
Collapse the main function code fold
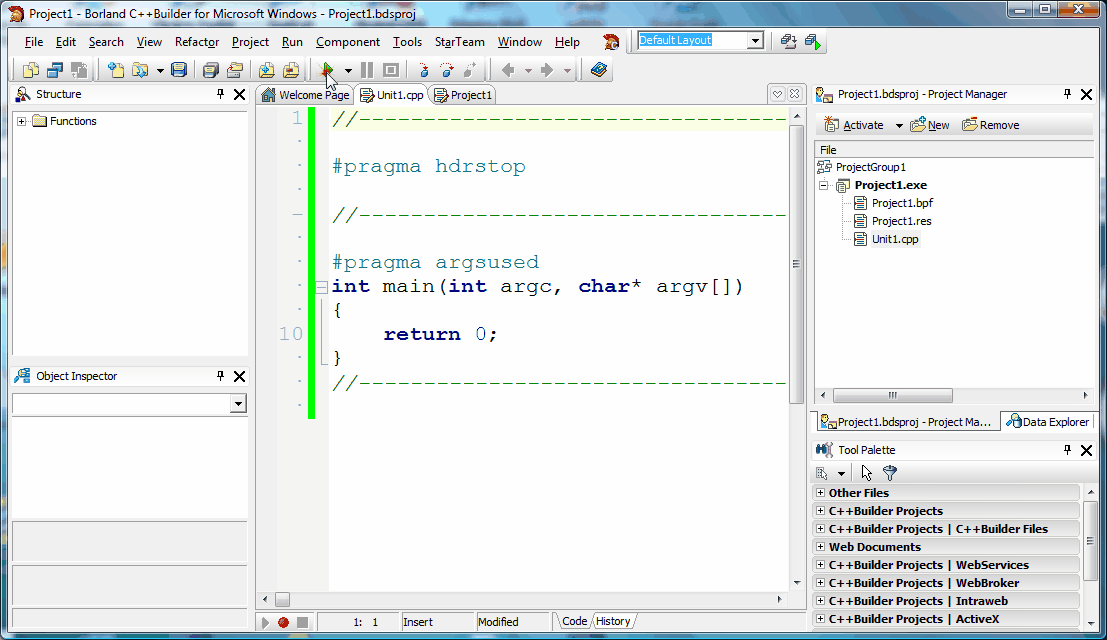(x=321, y=287)
